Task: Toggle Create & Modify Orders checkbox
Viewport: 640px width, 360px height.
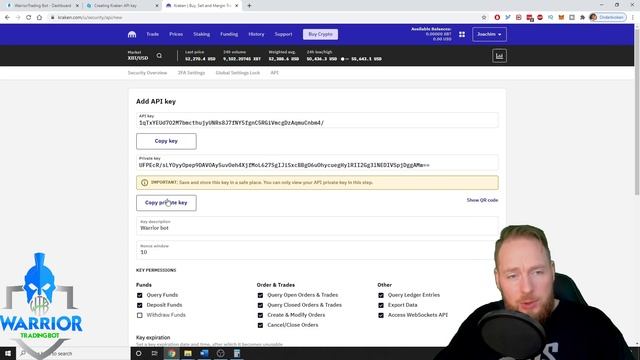Action: coord(260,315)
